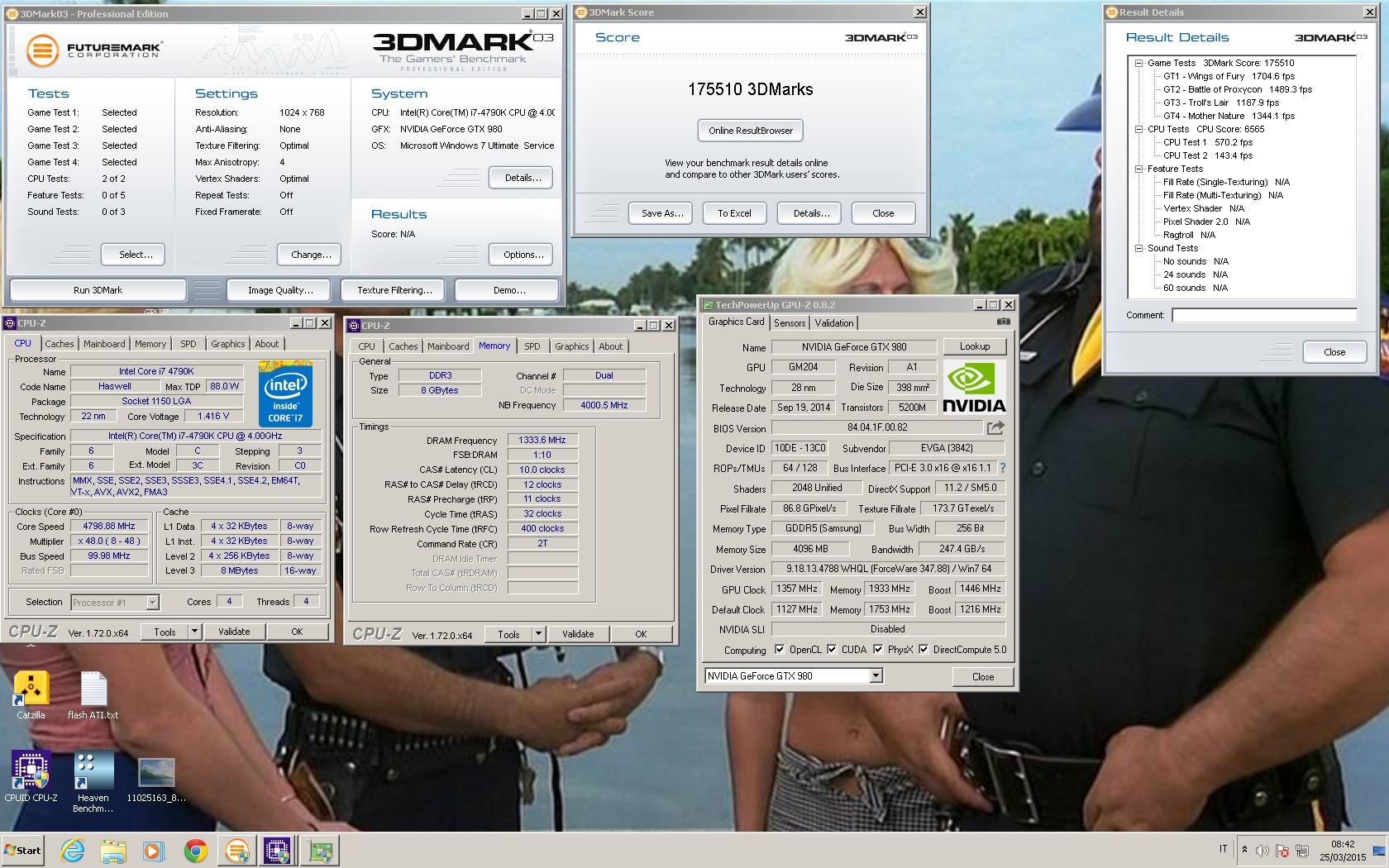Viewport: 1389px width, 868px height.
Task: Select GT1 - Wings of Fury result row
Action: (1229, 76)
